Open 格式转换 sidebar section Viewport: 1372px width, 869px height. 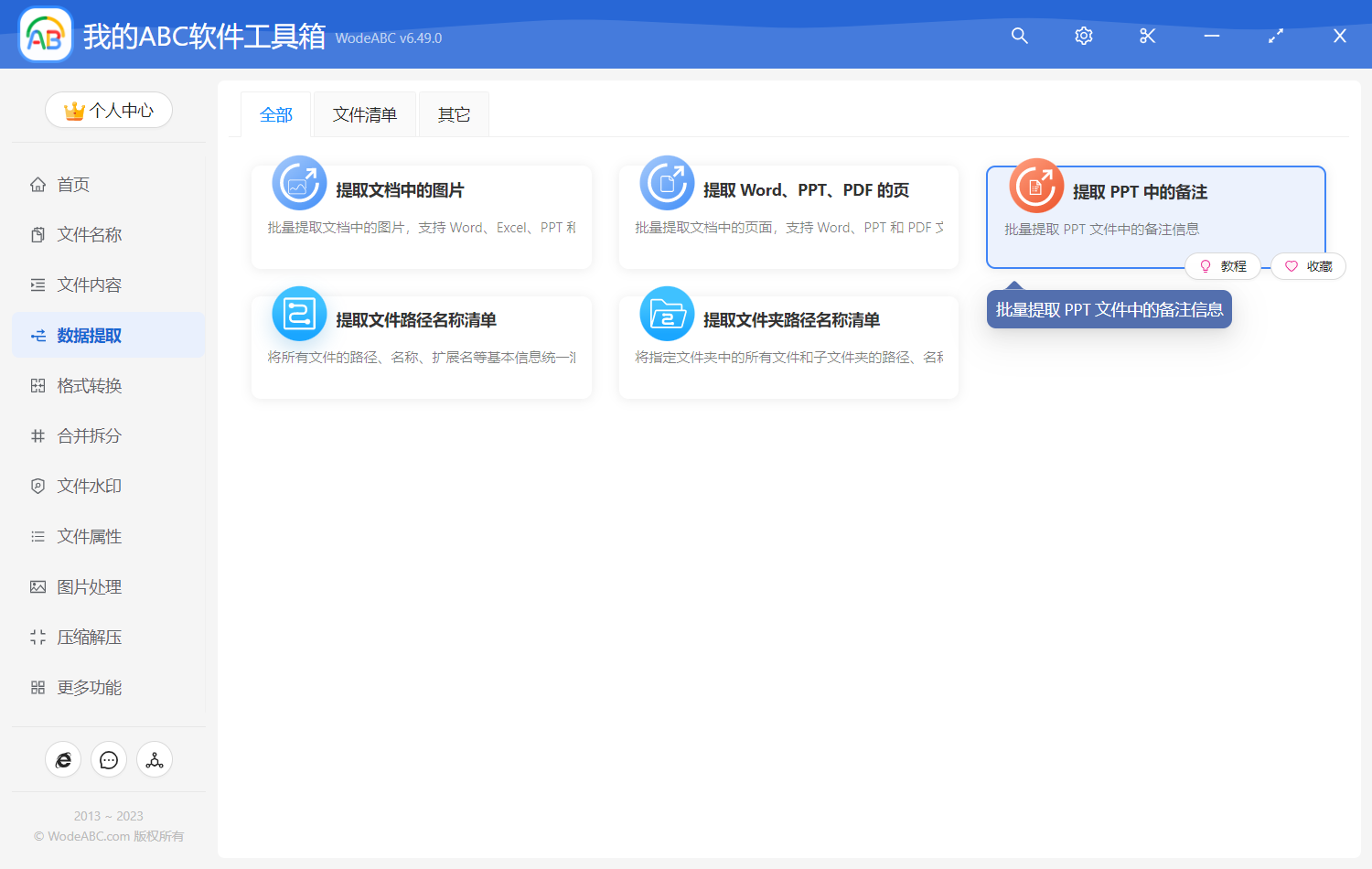tap(108, 386)
